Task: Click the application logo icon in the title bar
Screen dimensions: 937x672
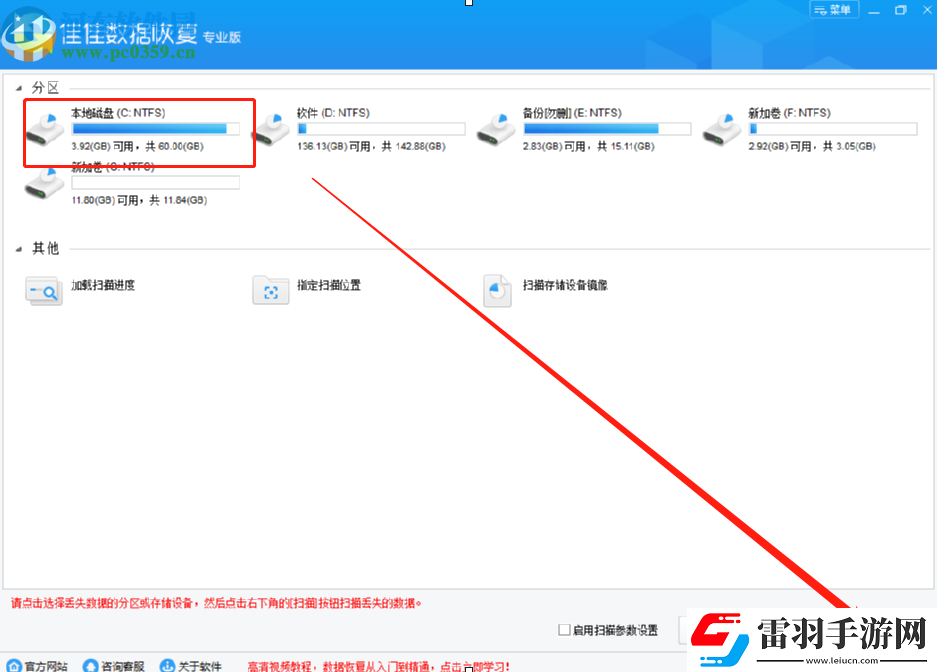Action: pos(27,35)
